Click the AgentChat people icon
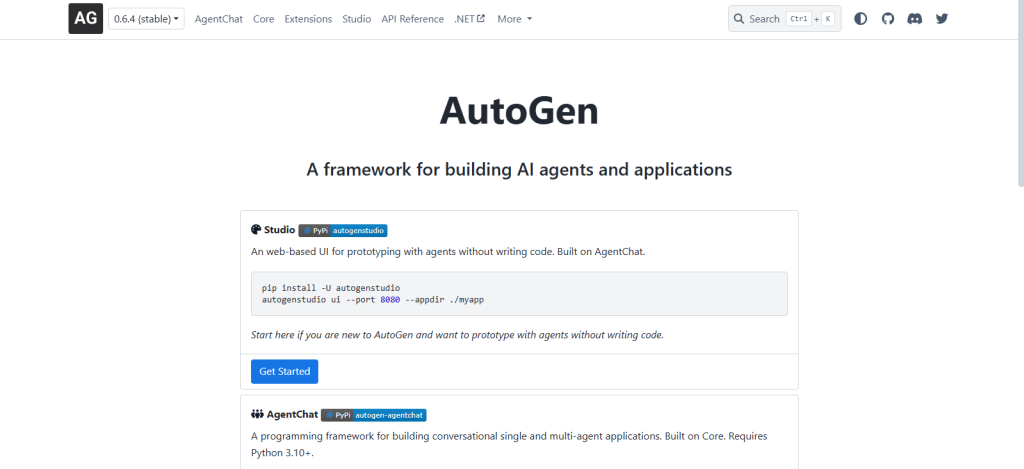The height and width of the screenshot is (469, 1024). coord(257,414)
